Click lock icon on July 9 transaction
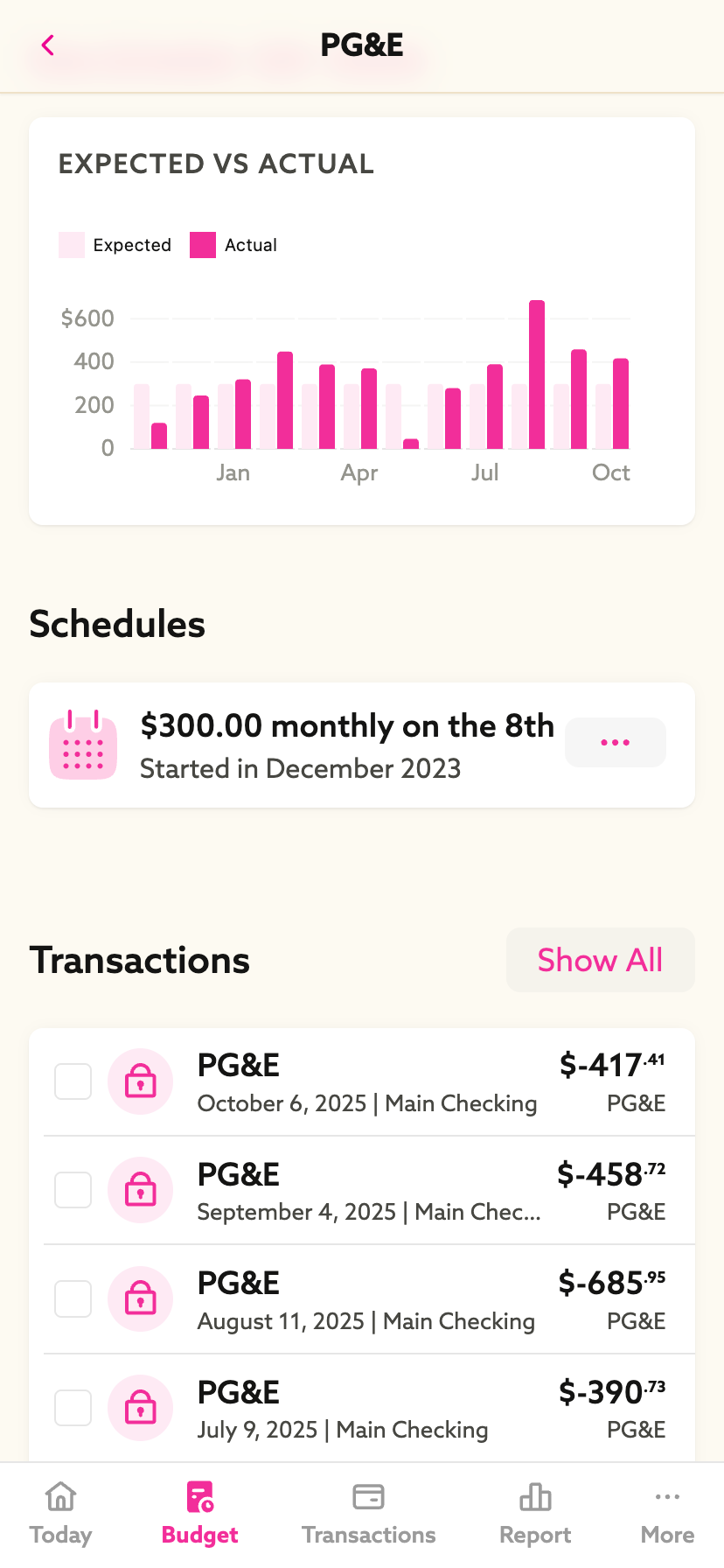This screenshot has width=724, height=1568. coord(140,1408)
